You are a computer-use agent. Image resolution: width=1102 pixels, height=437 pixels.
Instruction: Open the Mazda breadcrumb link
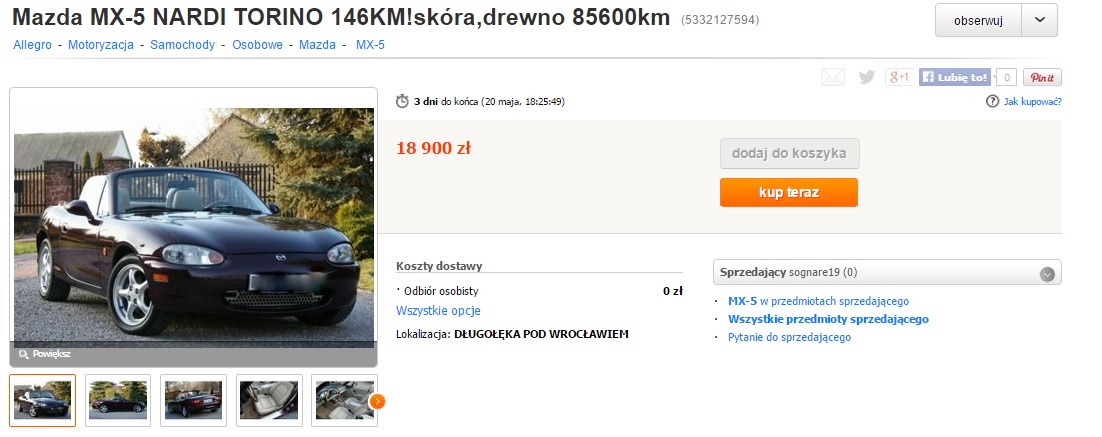[318, 44]
